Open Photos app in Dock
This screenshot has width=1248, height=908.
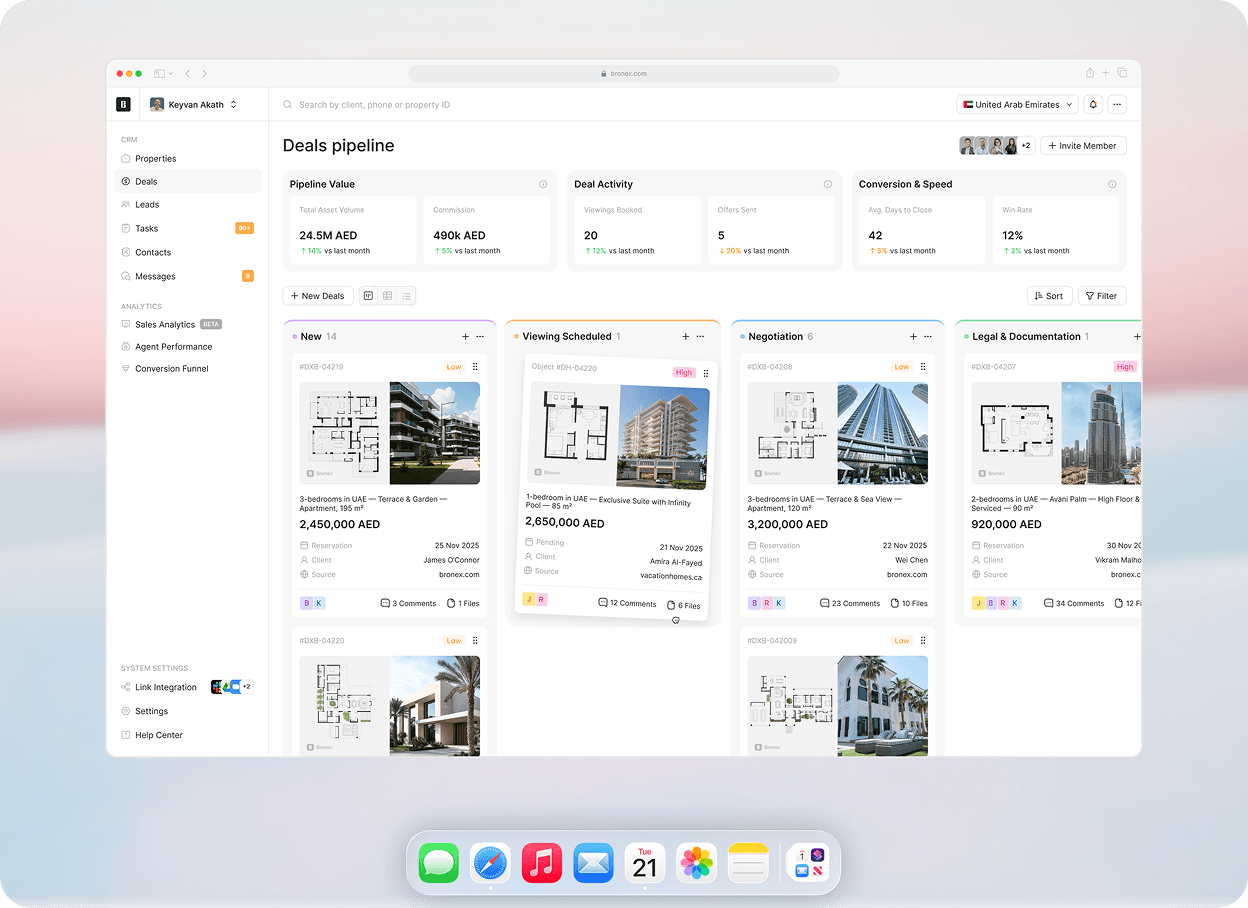(697, 862)
